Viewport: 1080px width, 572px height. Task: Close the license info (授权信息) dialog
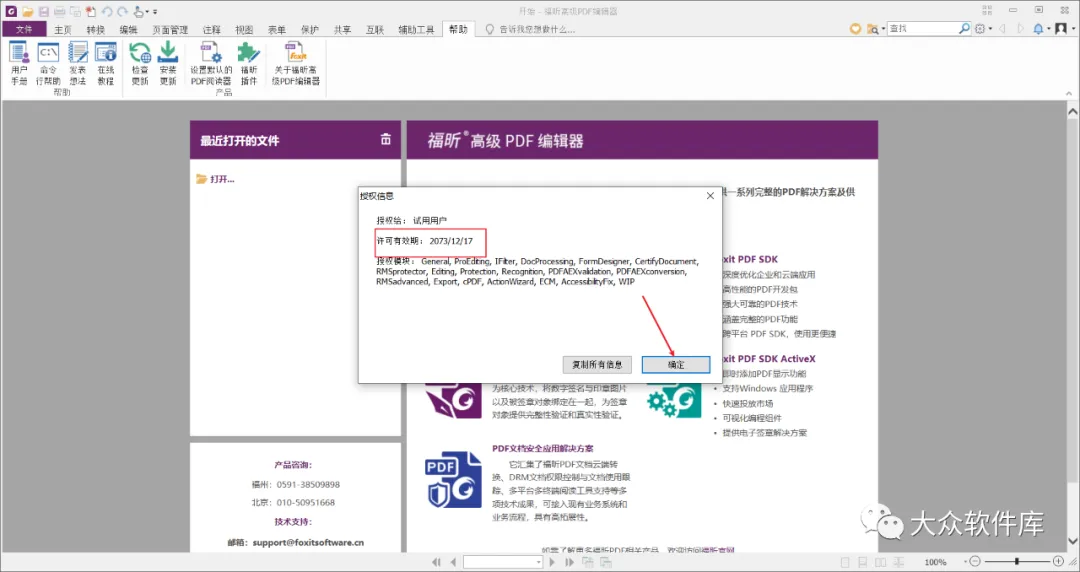click(x=710, y=196)
